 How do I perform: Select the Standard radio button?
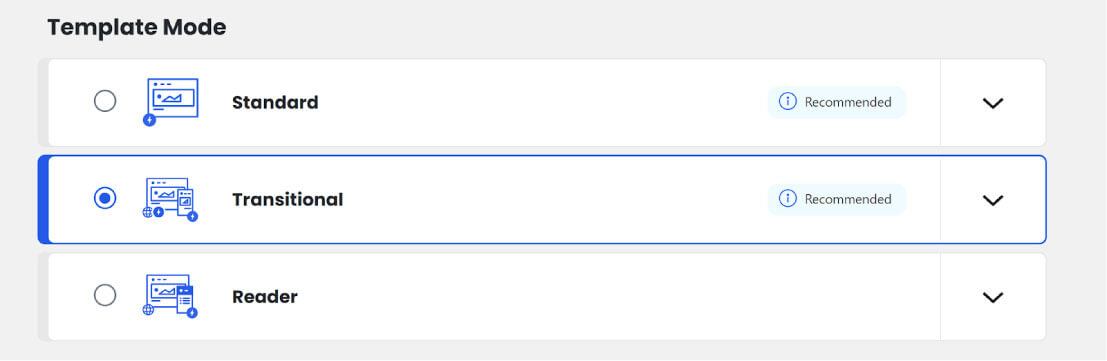click(x=105, y=102)
